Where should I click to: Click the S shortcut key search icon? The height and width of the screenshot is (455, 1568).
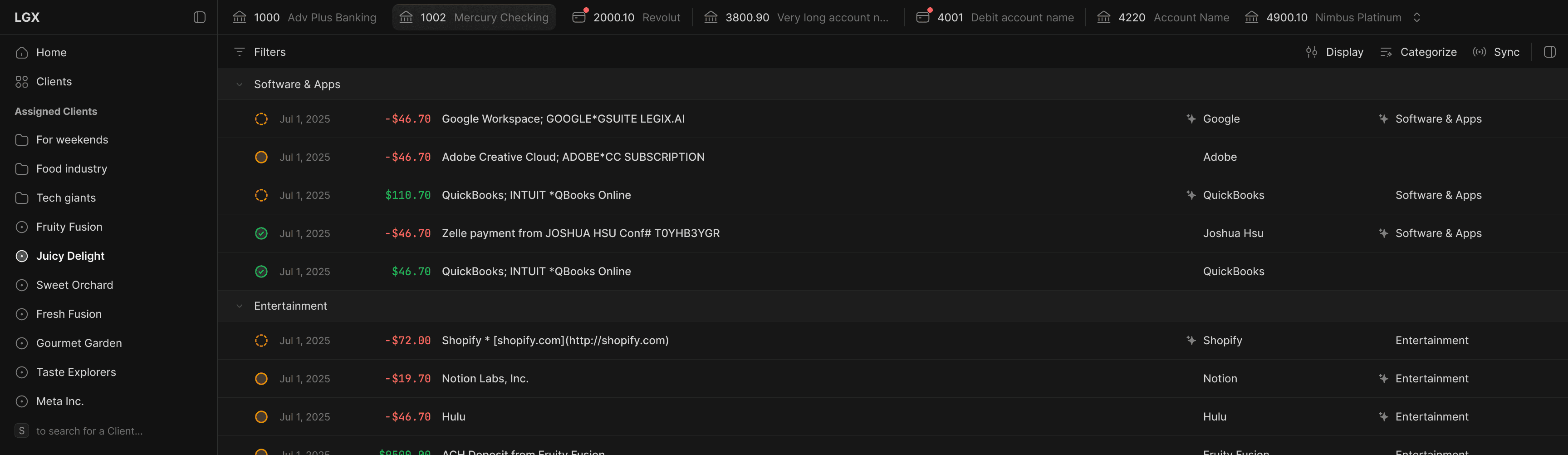tap(22, 430)
